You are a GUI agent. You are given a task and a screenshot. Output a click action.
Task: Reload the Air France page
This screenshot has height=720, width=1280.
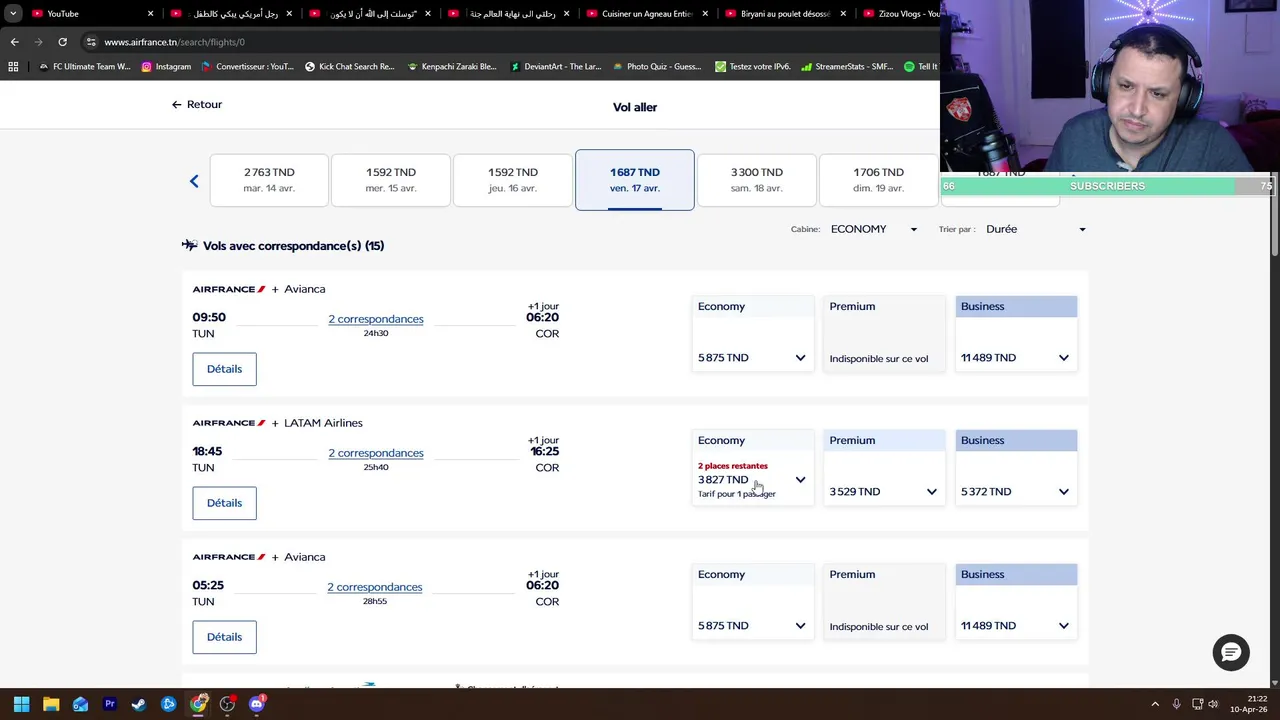[x=62, y=42]
